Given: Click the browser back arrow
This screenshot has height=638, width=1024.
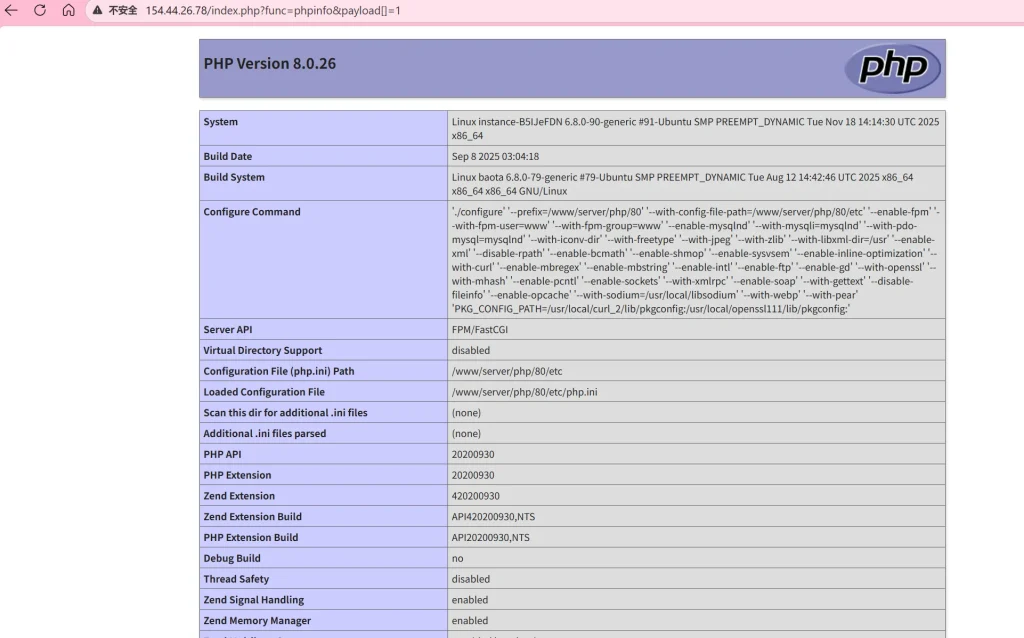Looking at the screenshot, I should pyautogui.click(x=12, y=10).
